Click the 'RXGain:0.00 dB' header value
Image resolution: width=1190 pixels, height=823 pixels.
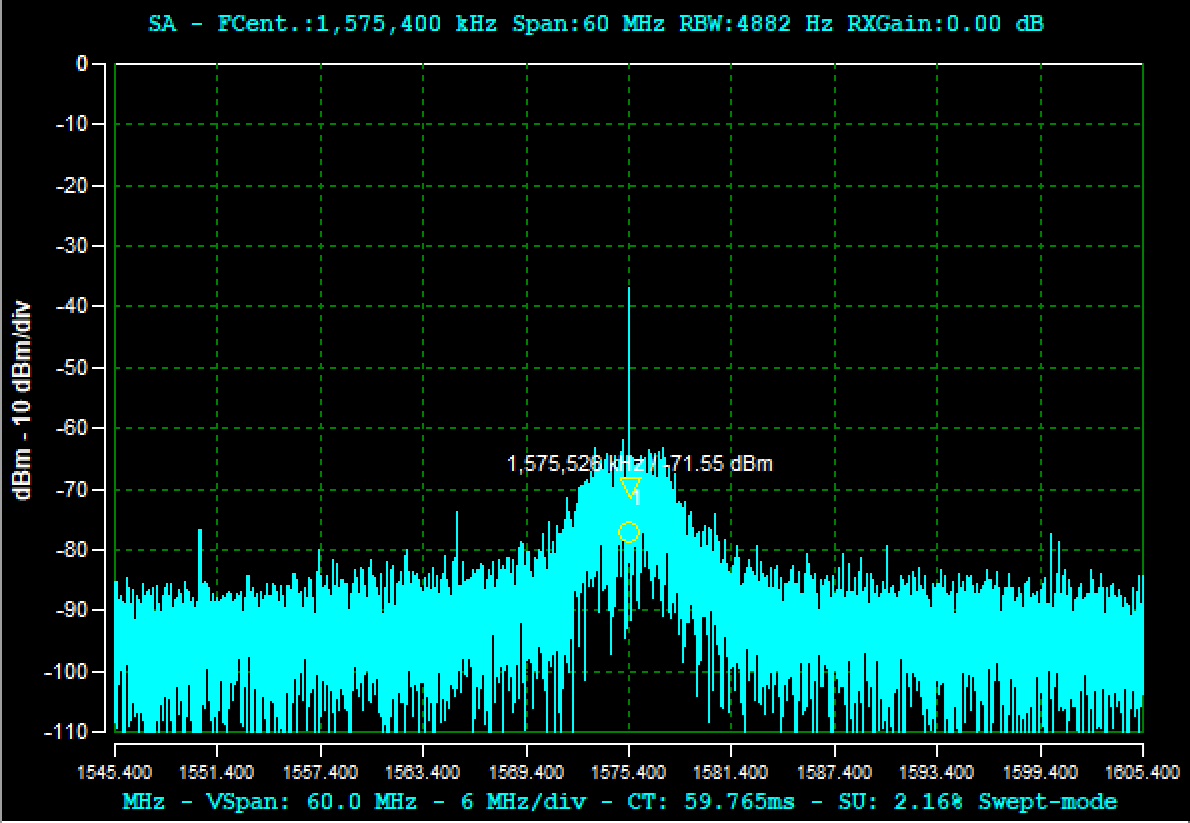946,24
